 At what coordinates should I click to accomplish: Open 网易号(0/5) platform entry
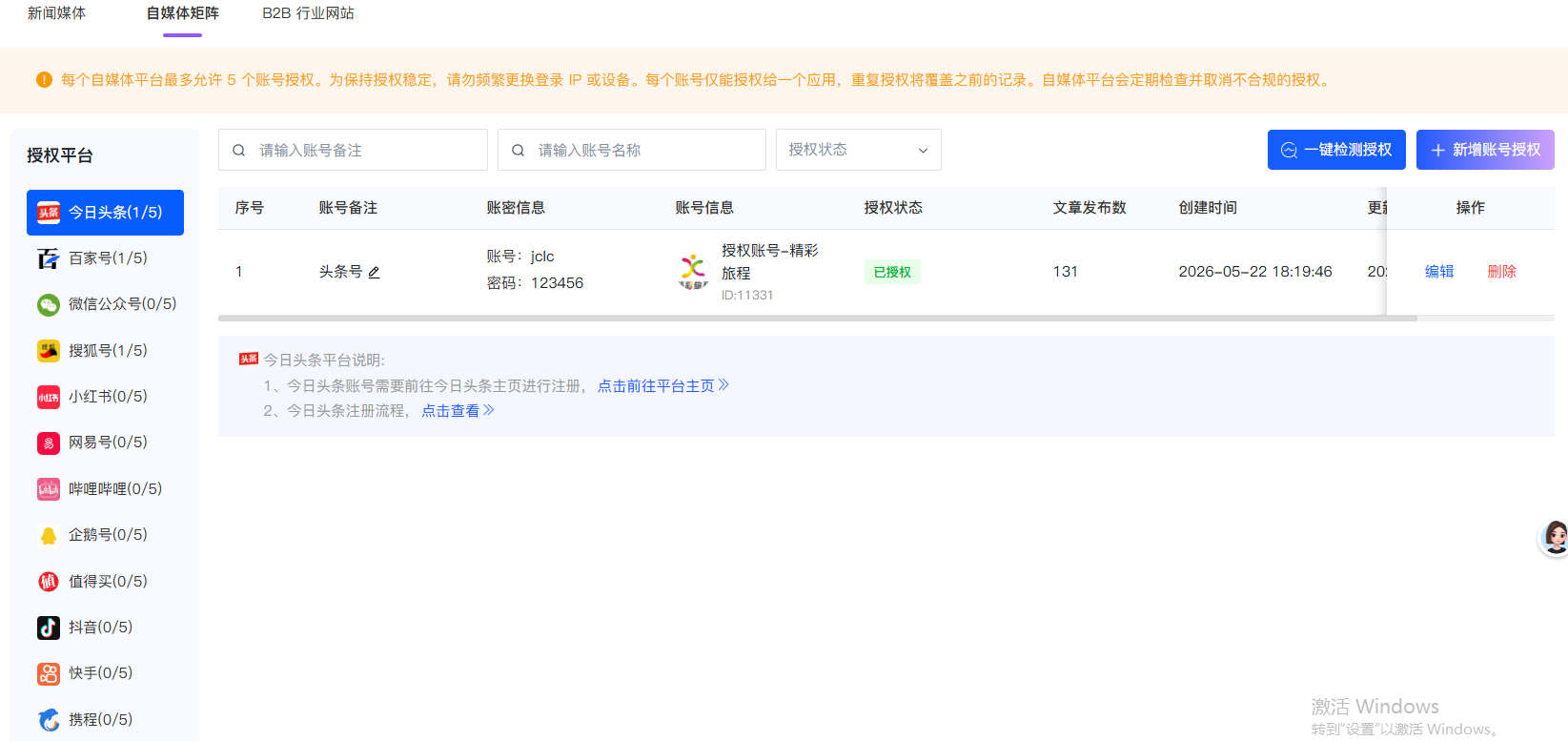[x=105, y=443]
